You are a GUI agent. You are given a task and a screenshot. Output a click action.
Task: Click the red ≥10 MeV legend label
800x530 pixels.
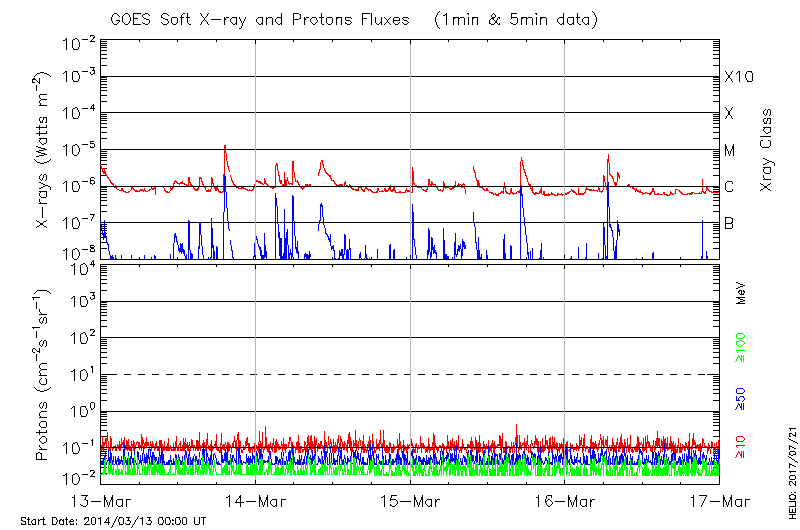(x=741, y=447)
